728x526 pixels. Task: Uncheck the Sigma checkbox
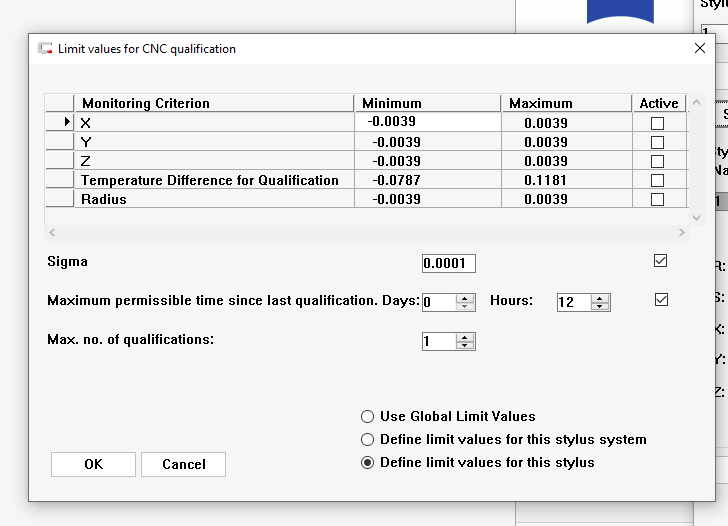pos(660,261)
